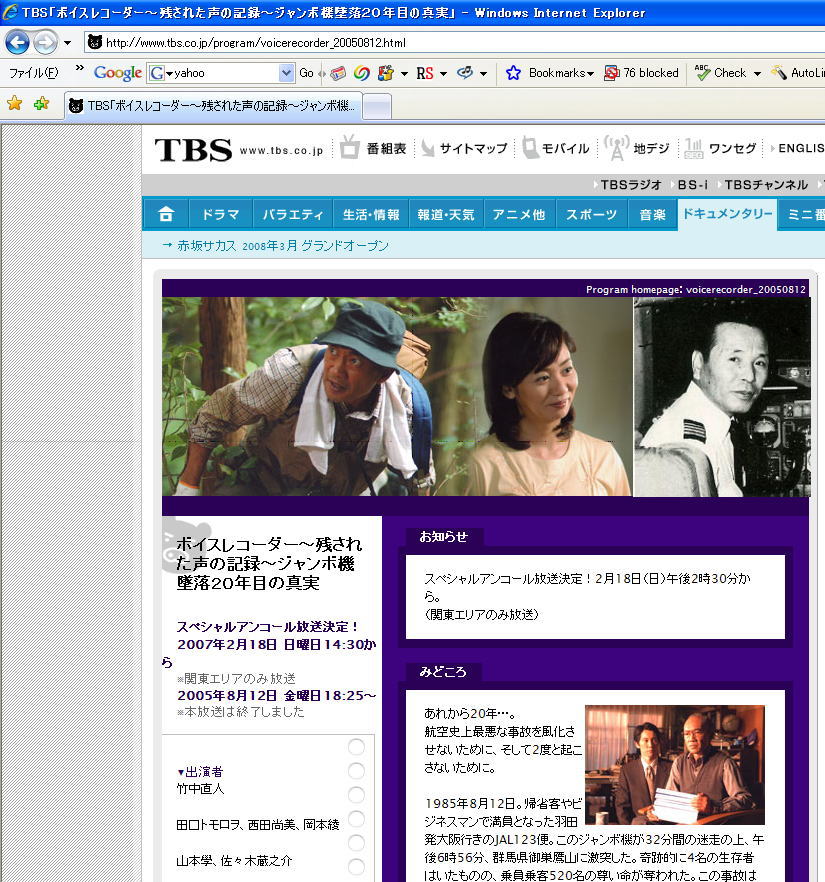This screenshot has width=825, height=882.
Task: Select the バラエティ navigation tab
Action: tap(293, 214)
